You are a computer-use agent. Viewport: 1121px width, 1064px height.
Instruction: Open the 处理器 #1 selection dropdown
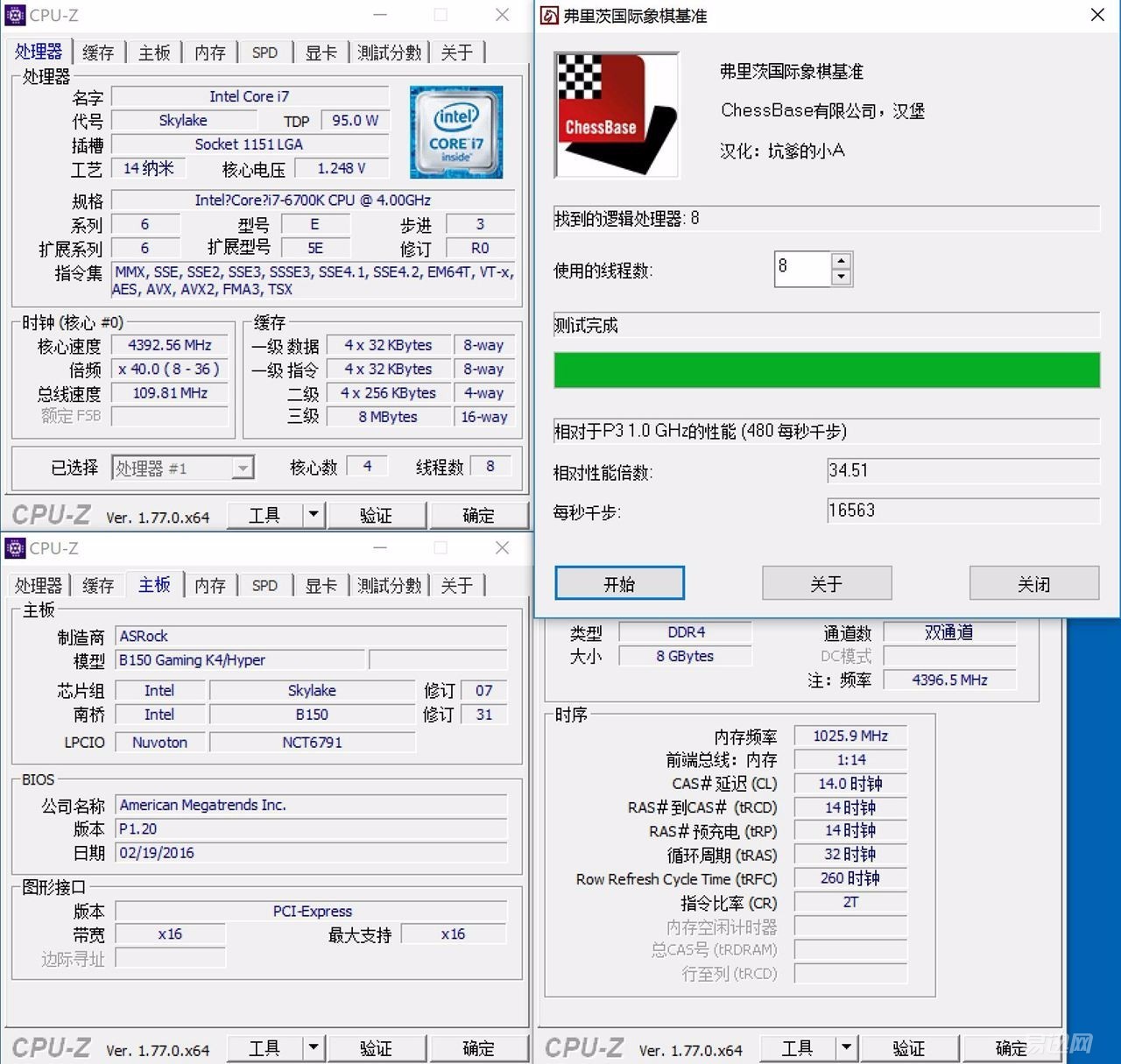tap(243, 469)
